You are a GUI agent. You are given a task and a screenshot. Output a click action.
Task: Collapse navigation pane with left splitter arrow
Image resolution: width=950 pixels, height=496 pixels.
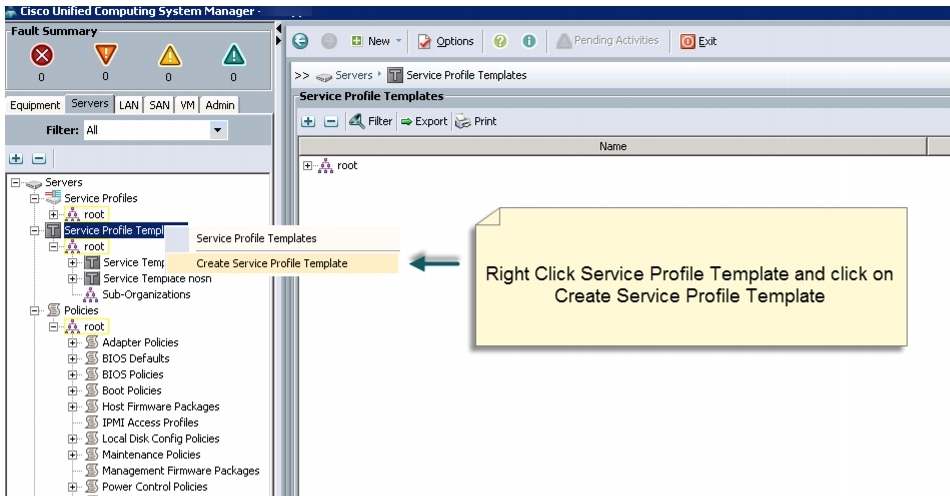(x=279, y=28)
